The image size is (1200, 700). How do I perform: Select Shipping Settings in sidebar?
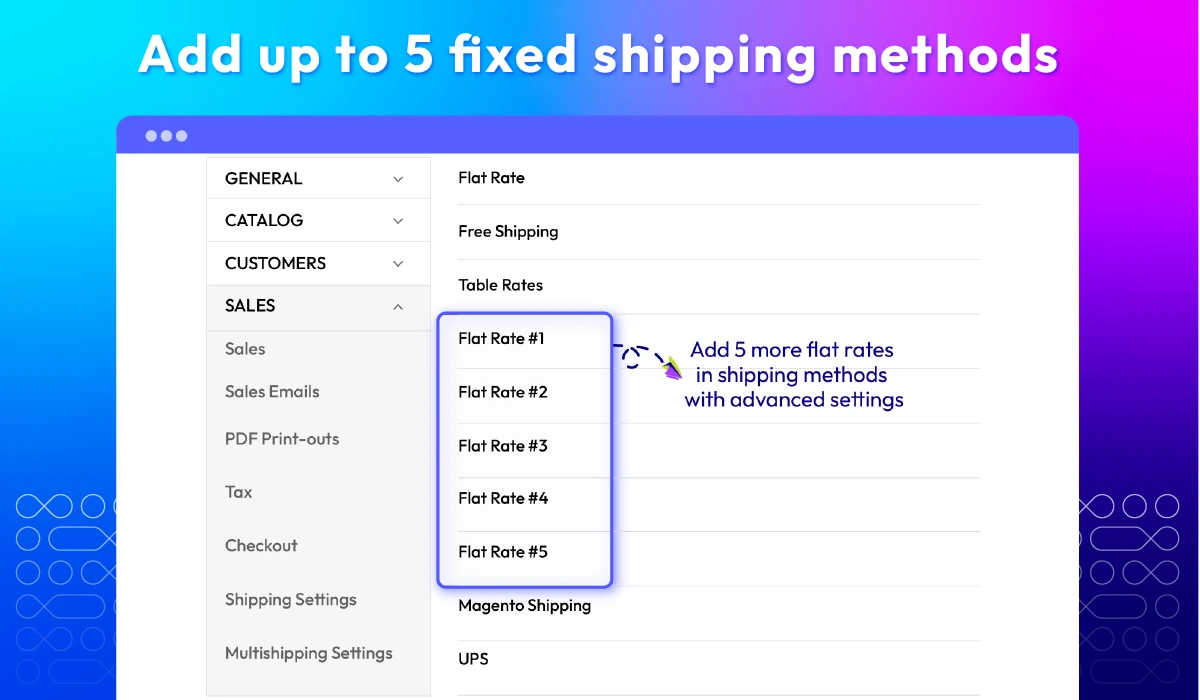[291, 600]
